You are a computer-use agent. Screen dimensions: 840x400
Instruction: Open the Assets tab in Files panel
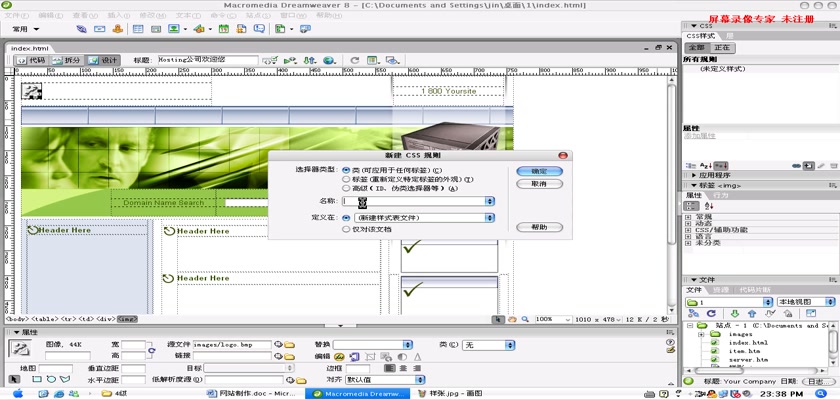(x=721, y=290)
